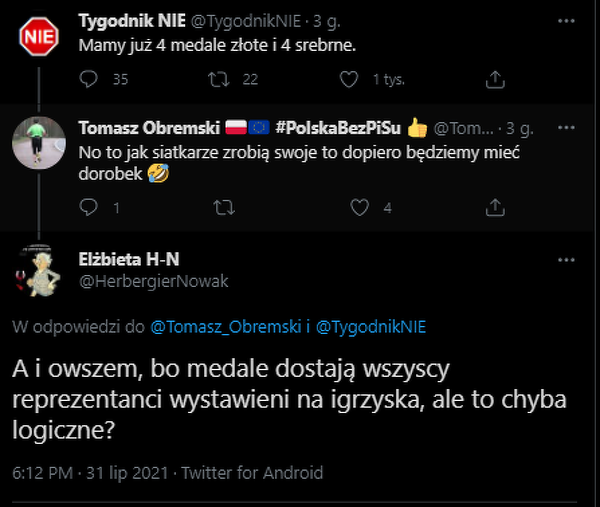Share Tomasz Obremski's reply

(494, 207)
